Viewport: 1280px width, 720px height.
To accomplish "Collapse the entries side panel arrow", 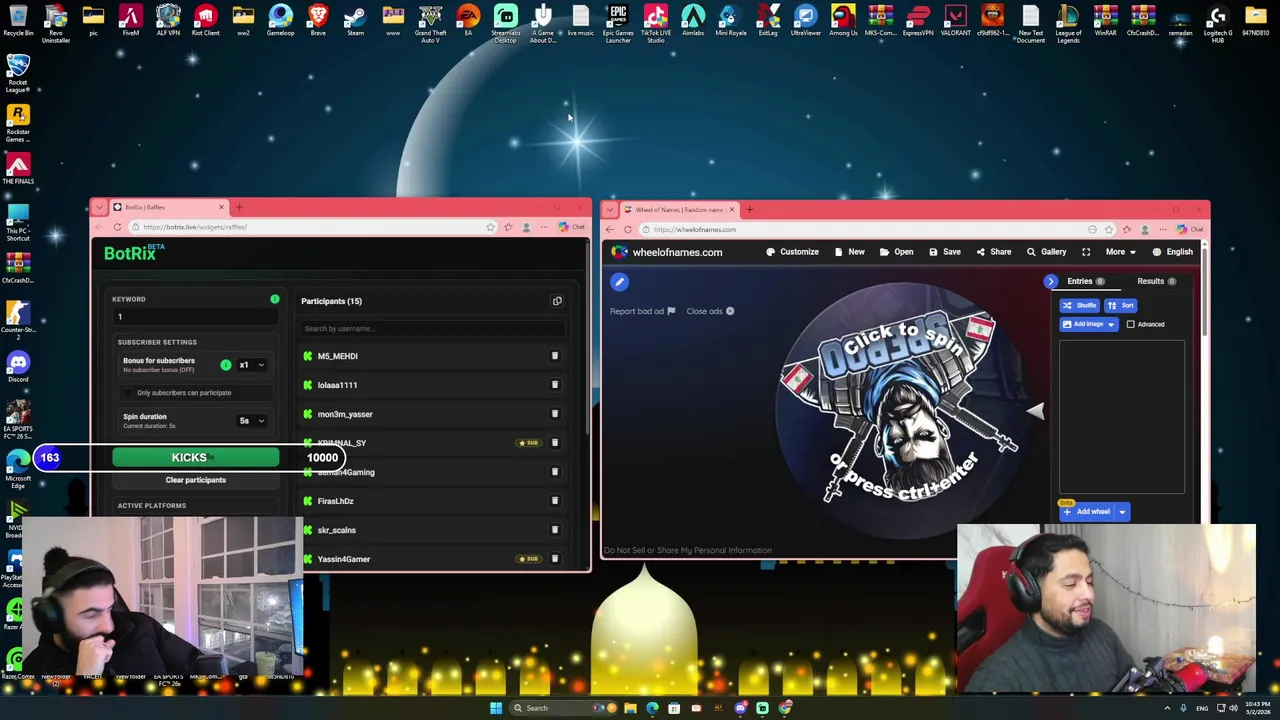I will [1050, 282].
